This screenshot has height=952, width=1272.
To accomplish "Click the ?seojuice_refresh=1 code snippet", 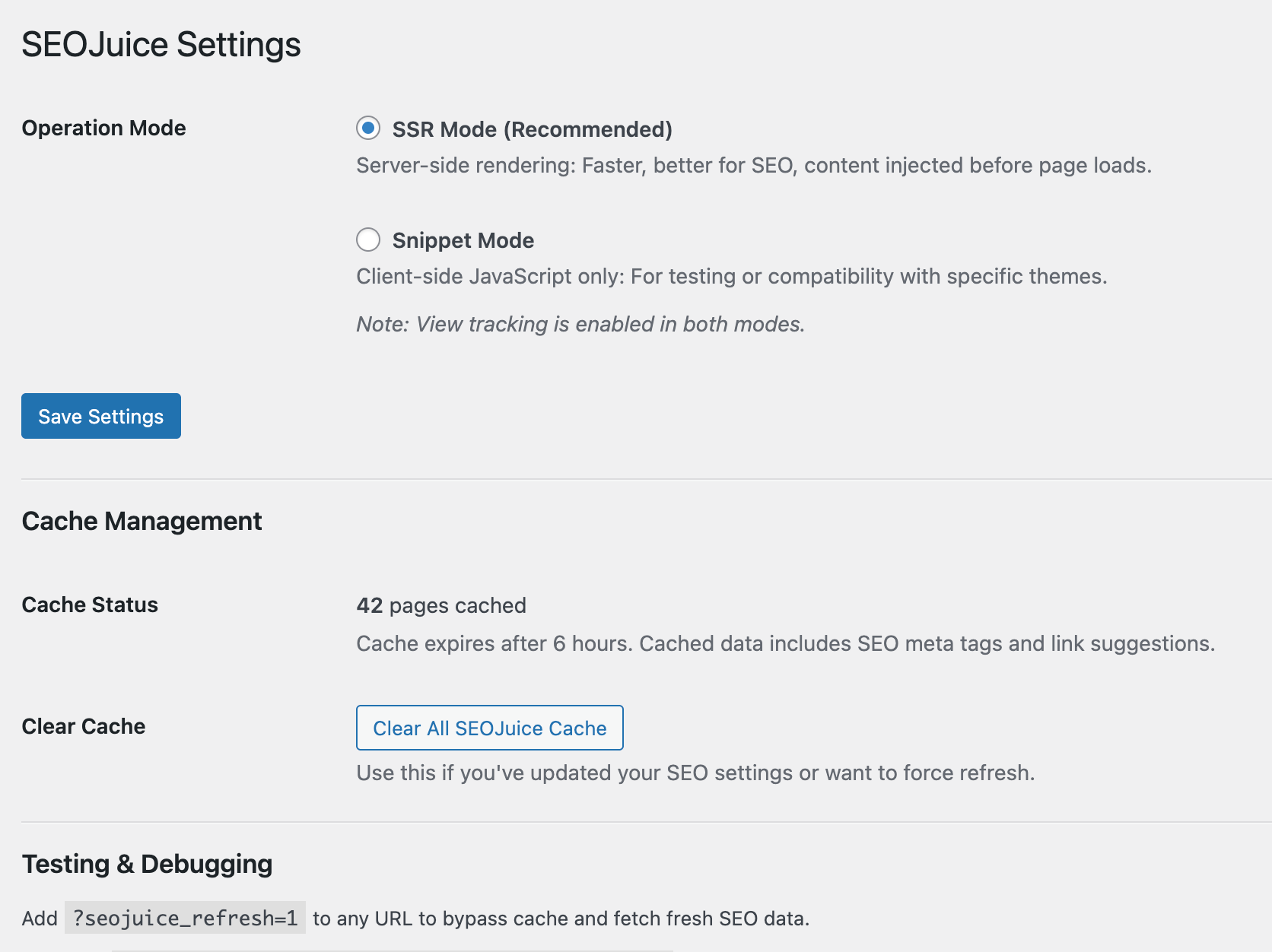I will tap(185, 918).
